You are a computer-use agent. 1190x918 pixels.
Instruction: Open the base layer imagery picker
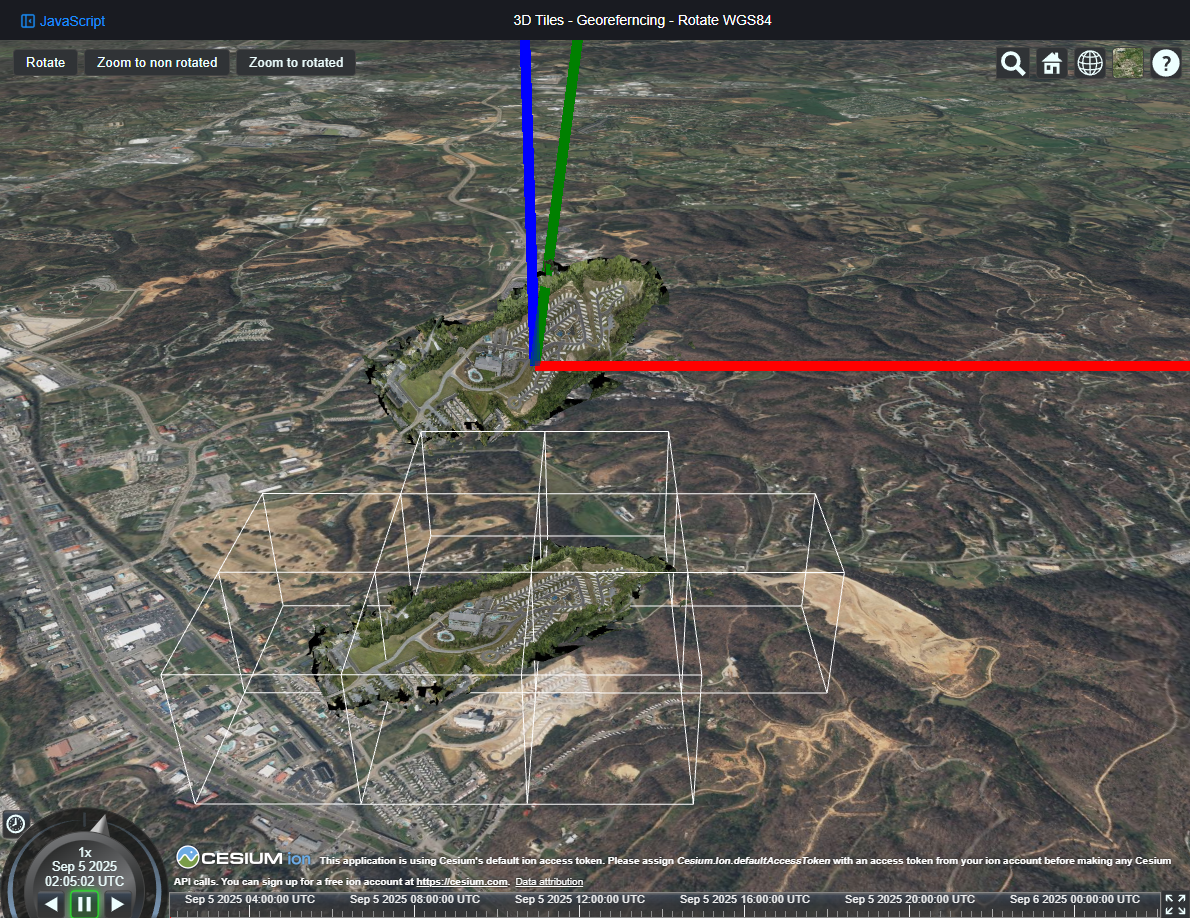[1128, 63]
